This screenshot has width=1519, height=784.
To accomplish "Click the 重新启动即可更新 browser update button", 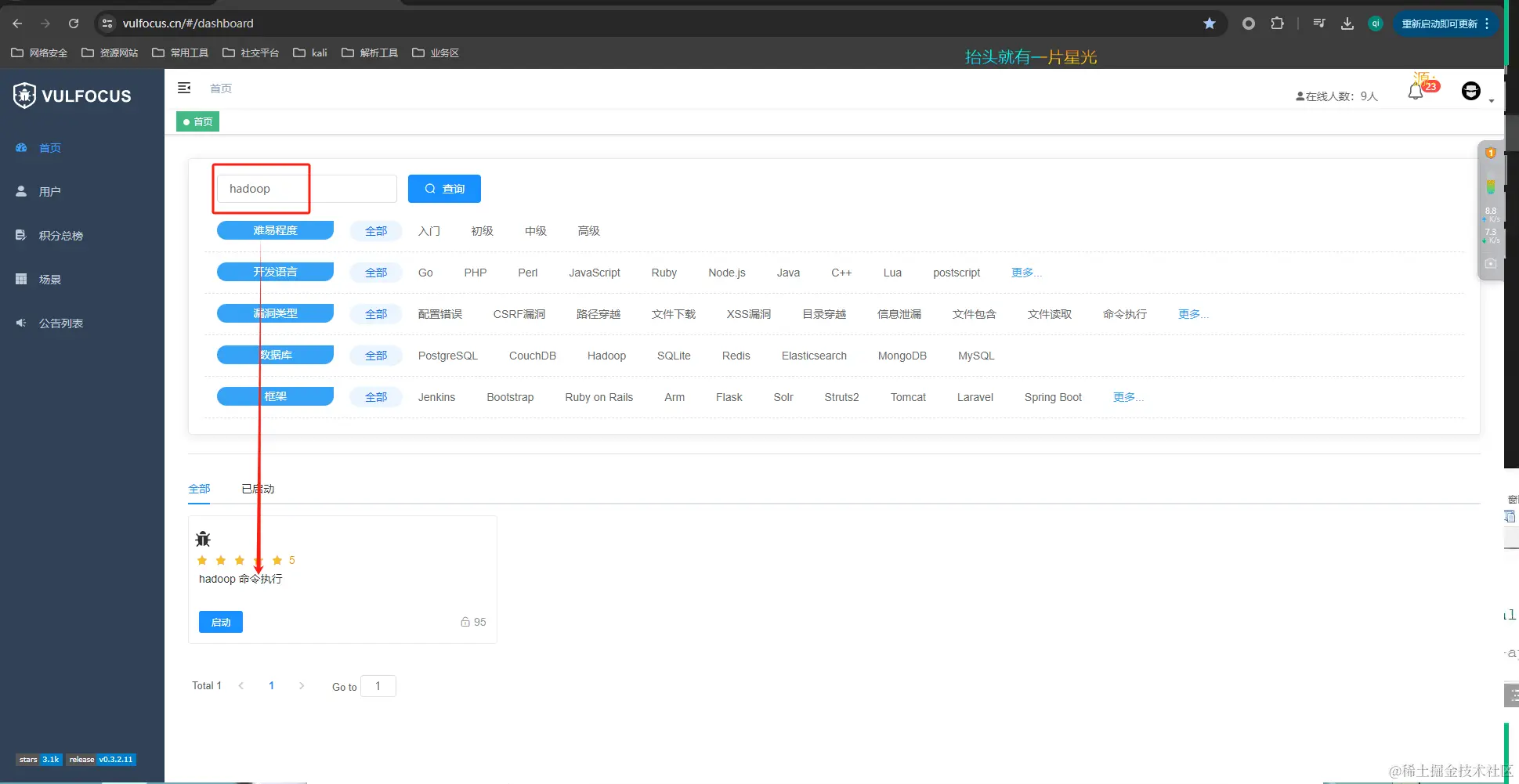I will [x=1445, y=23].
